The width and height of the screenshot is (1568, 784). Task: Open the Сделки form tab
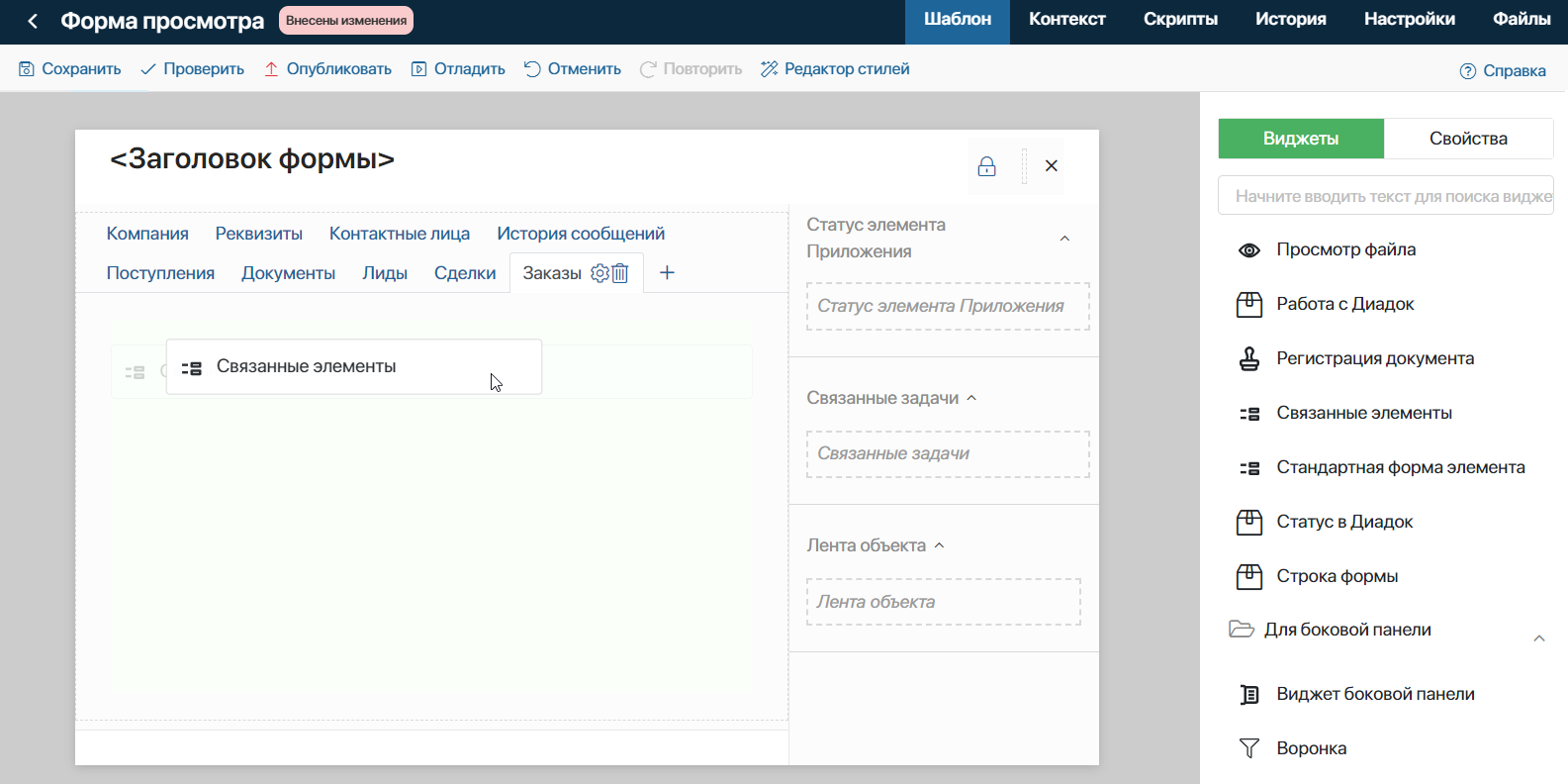point(465,273)
